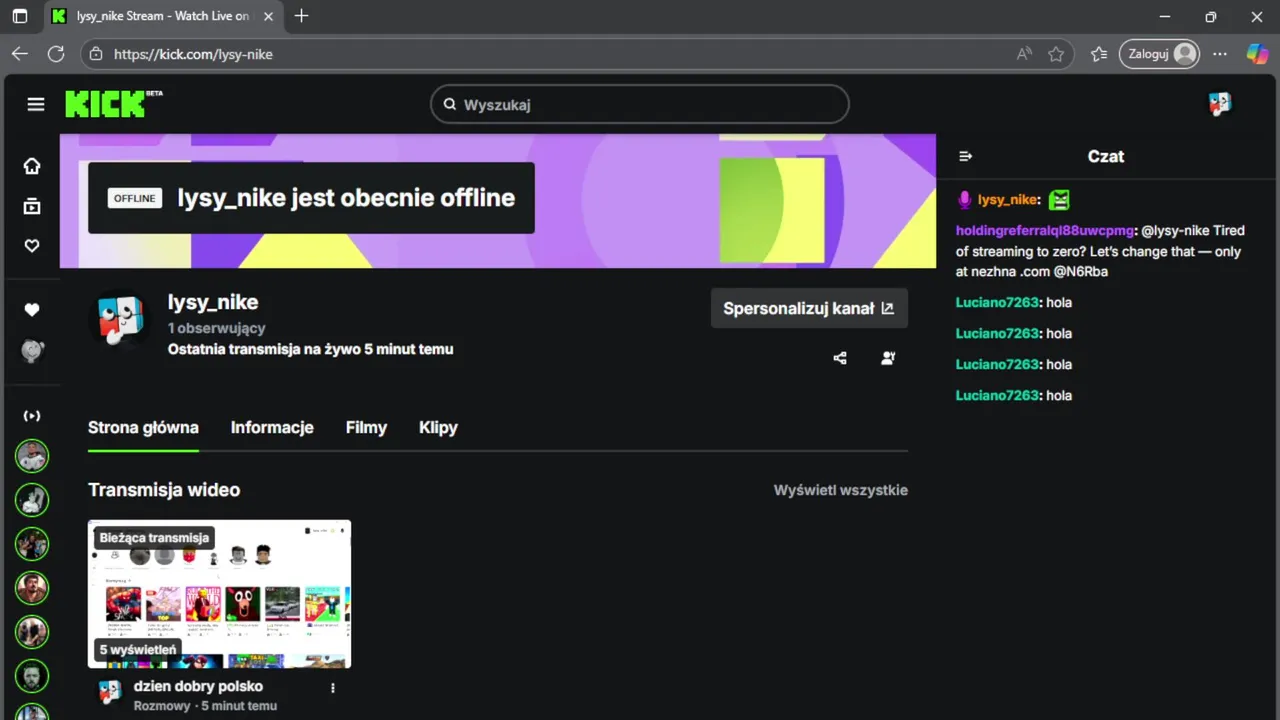
Task: Open browser Settings and more menu
Action: point(1220,54)
